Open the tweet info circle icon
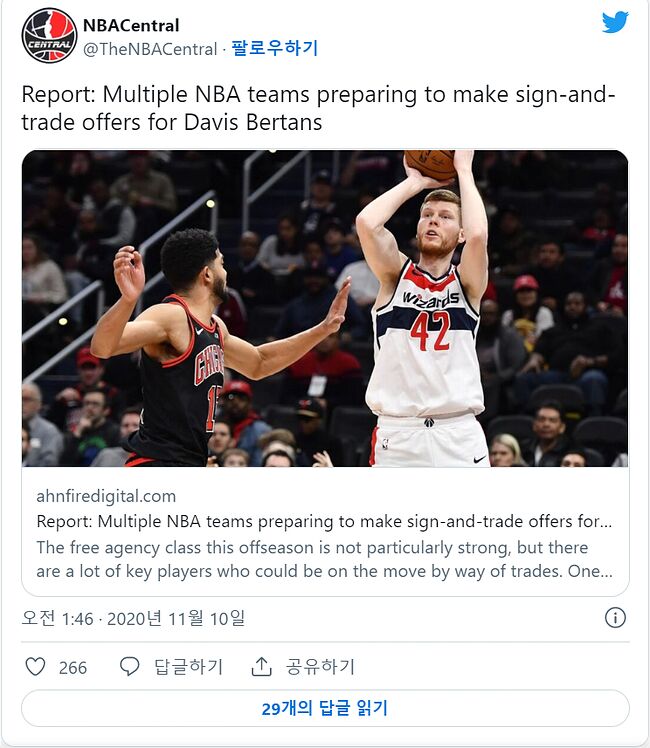The width and height of the screenshot is (650, 748). coord(615,618)
